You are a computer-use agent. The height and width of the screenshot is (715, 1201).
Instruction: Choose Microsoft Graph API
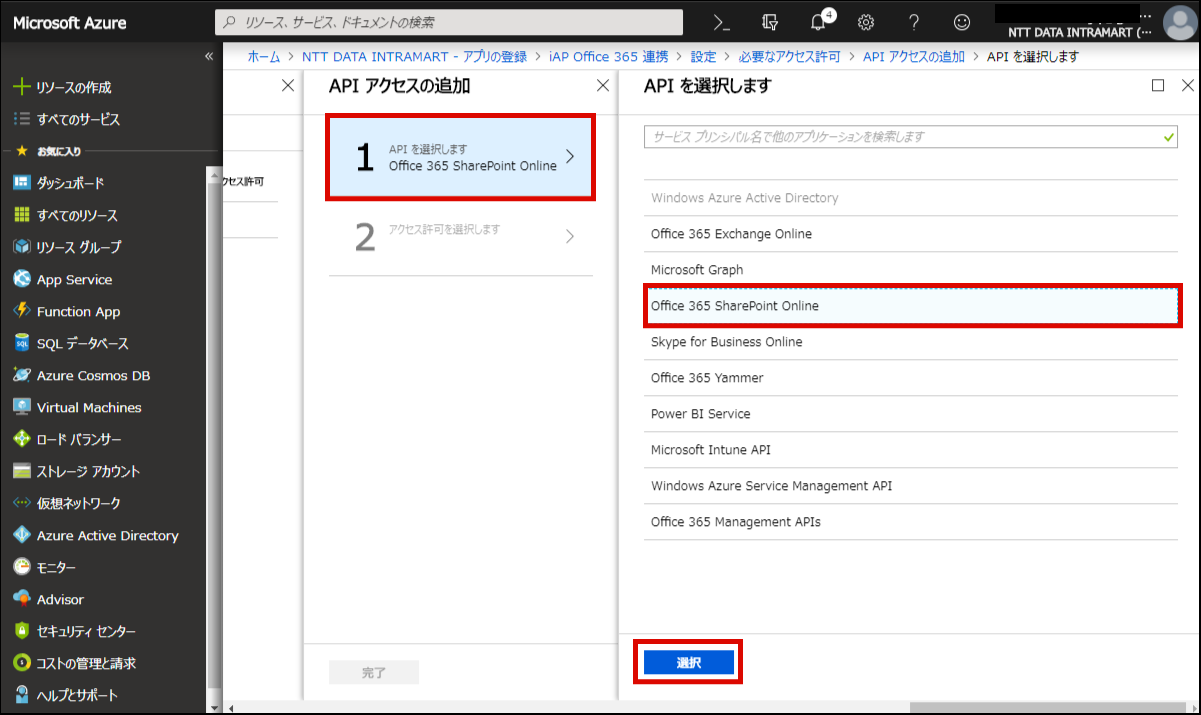click(912, 270)
